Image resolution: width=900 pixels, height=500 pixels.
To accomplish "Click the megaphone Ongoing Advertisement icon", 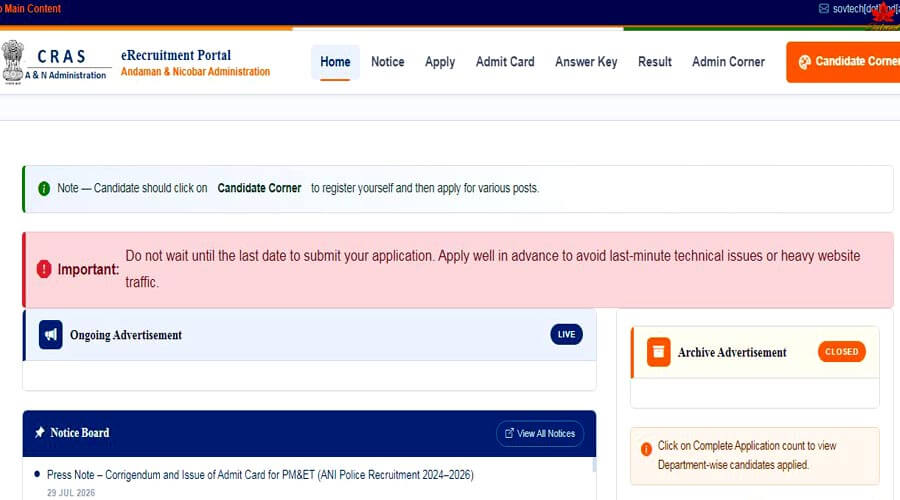I will (51, 335).
